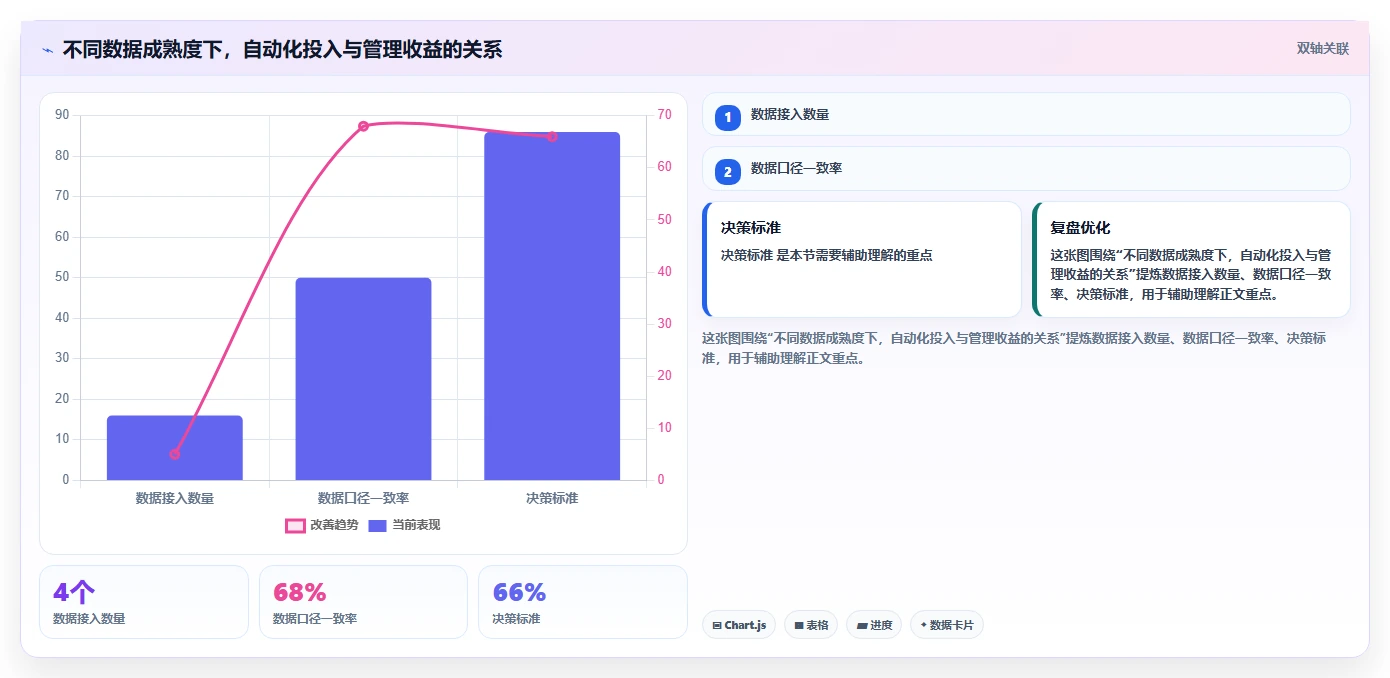Click the 进度 tag chip
The height and width of the screenshot is (678, 1390).
874,625
